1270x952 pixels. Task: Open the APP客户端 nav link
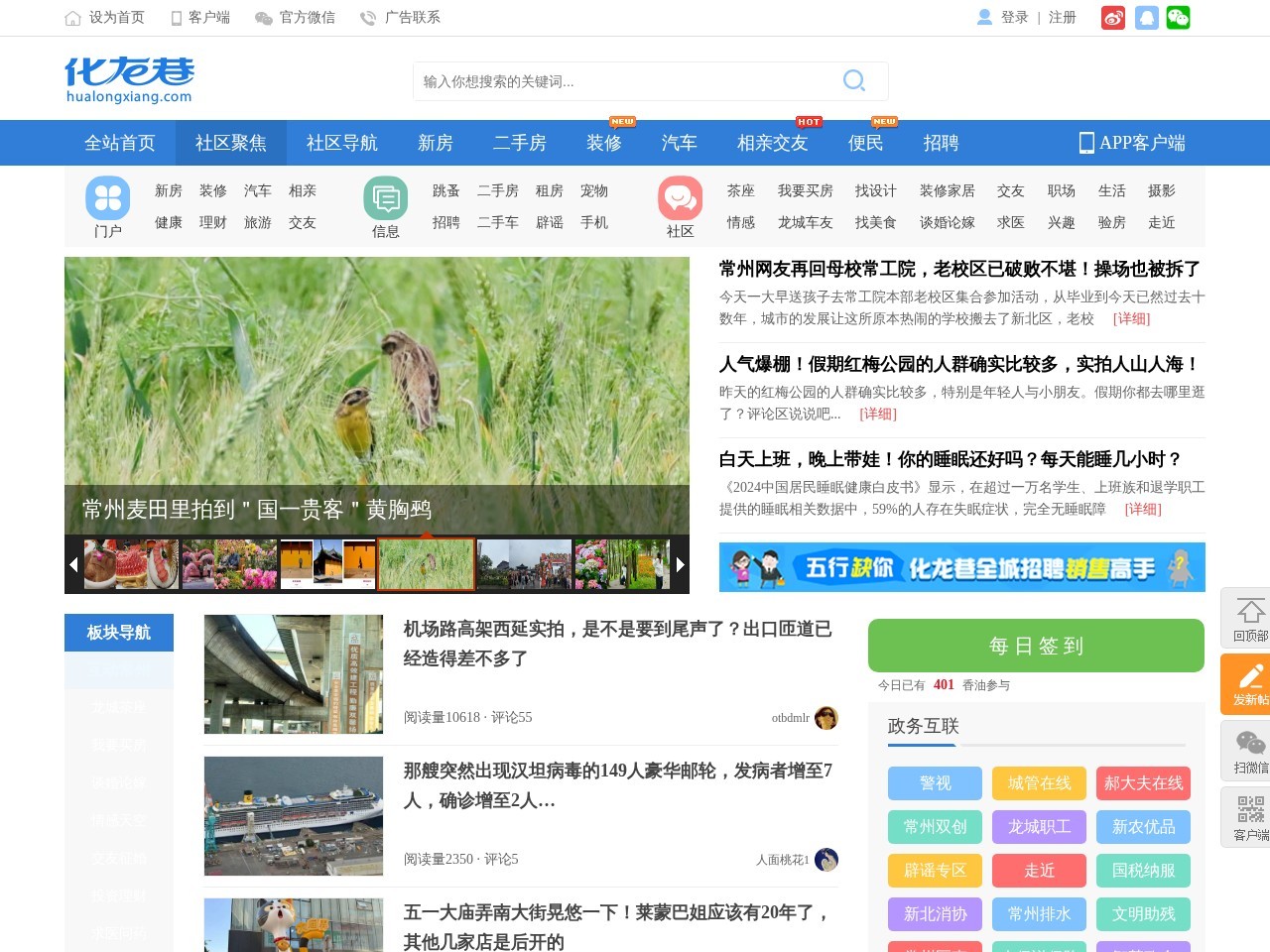(x=1132, y=143)
